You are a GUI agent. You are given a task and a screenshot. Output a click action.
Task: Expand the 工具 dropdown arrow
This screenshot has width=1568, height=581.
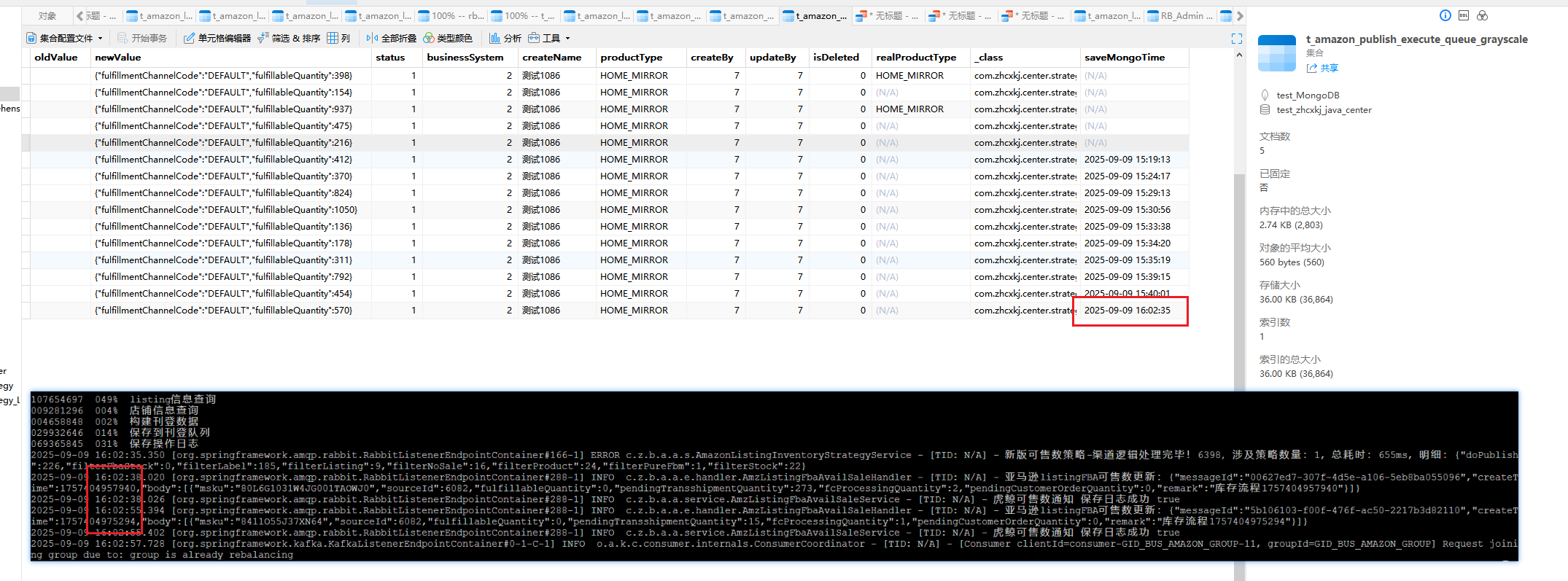567,39
